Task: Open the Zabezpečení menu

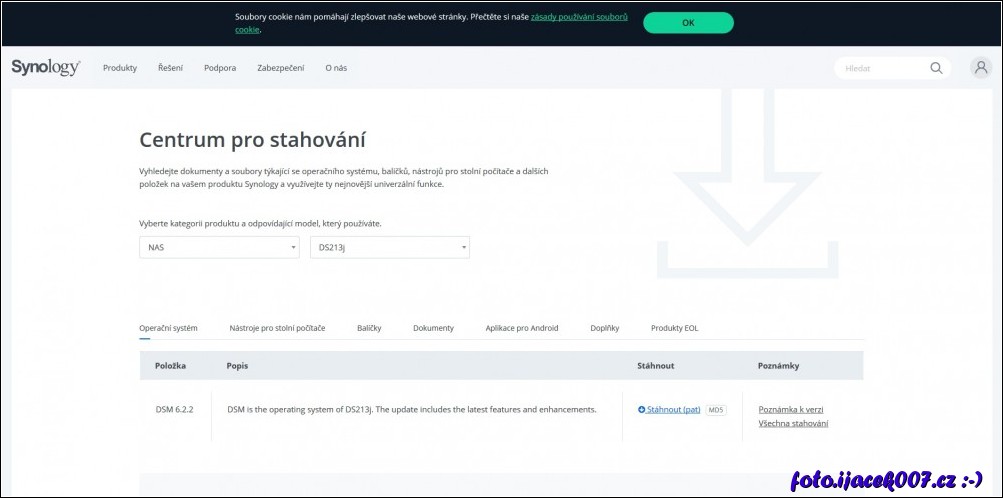Action: click(x=281, y=68)
